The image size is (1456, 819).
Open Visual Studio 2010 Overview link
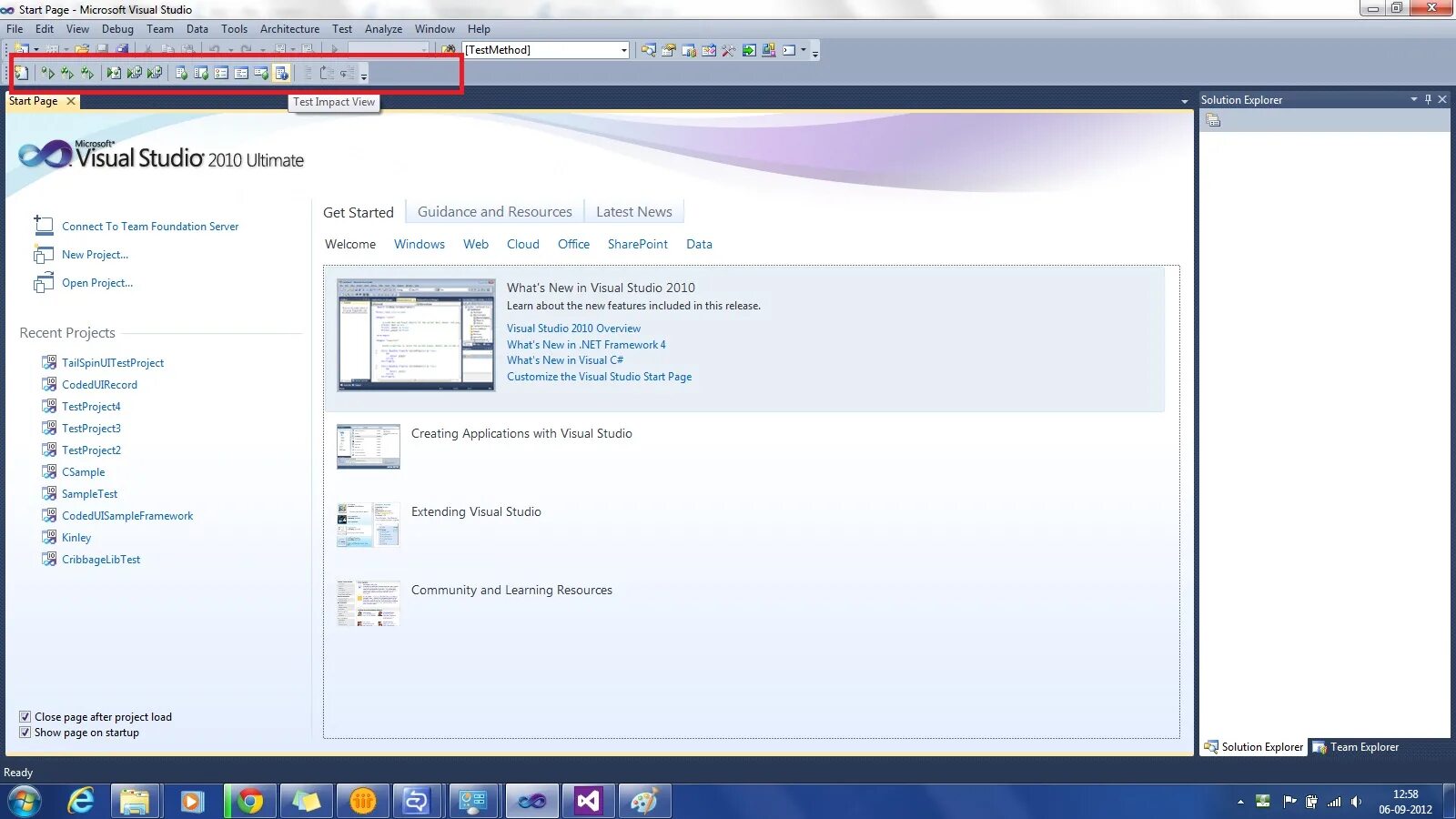(x=573, y=329)
